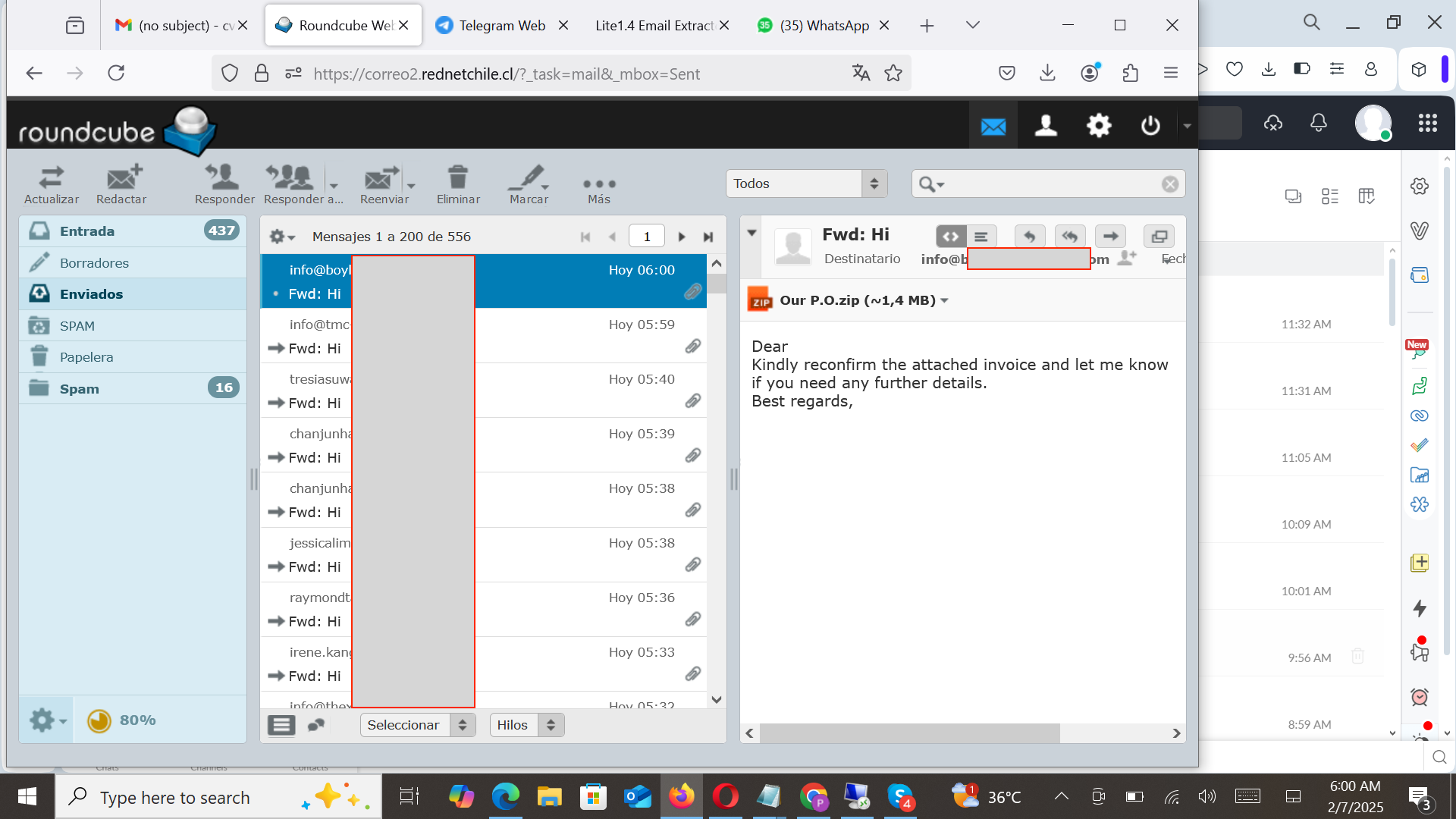Screen dimensions: 1456x819
Task: Click the Actualizar refresh icon
Action: click(x=51, y=179)
